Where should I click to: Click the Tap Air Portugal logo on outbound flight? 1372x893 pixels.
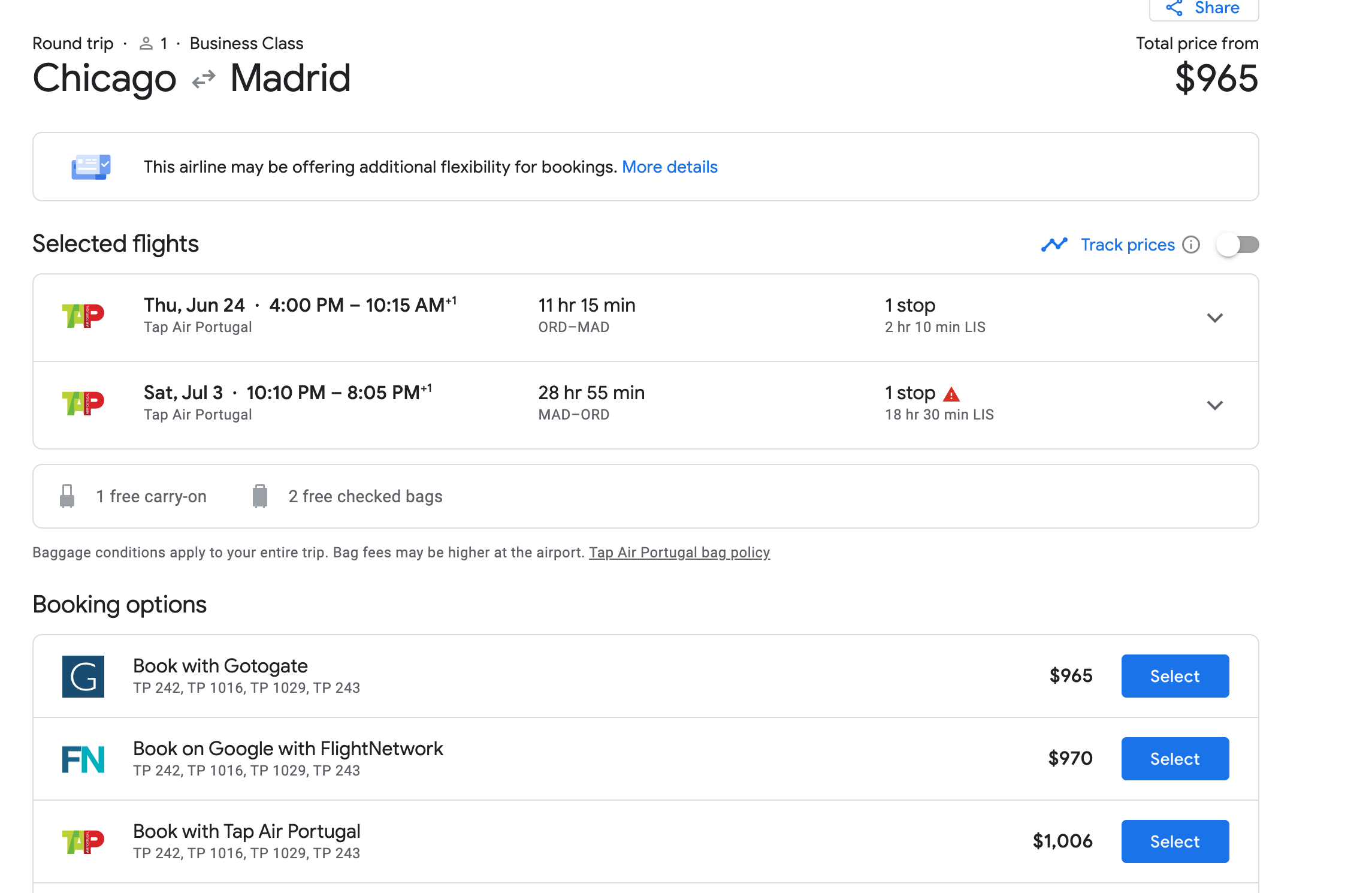(x=83, y=316)
